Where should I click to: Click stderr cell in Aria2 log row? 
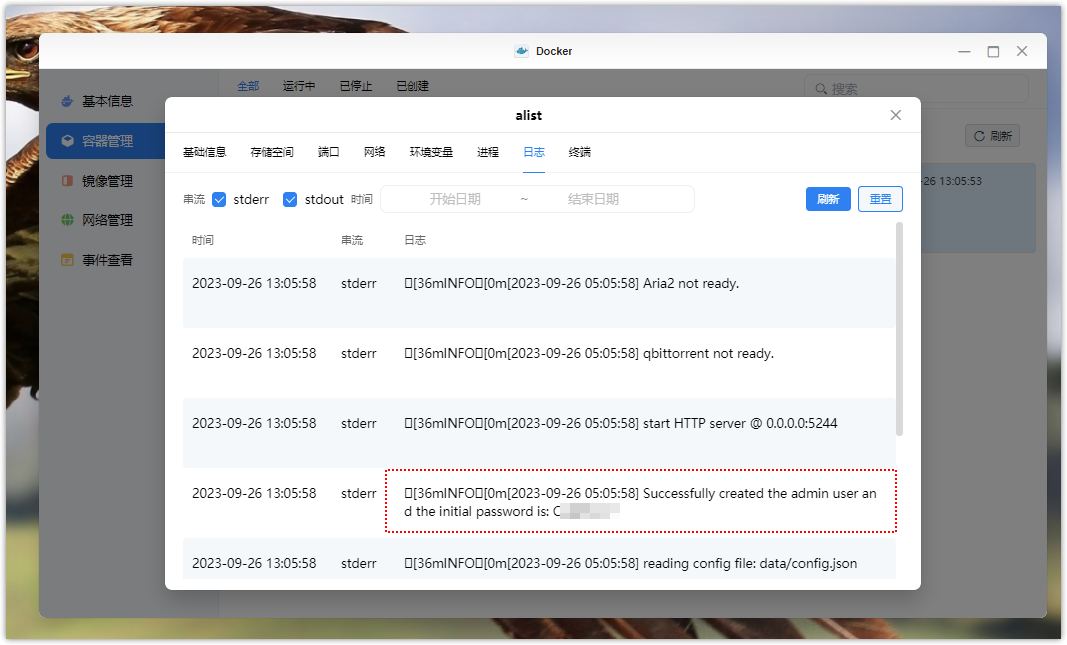359,284
